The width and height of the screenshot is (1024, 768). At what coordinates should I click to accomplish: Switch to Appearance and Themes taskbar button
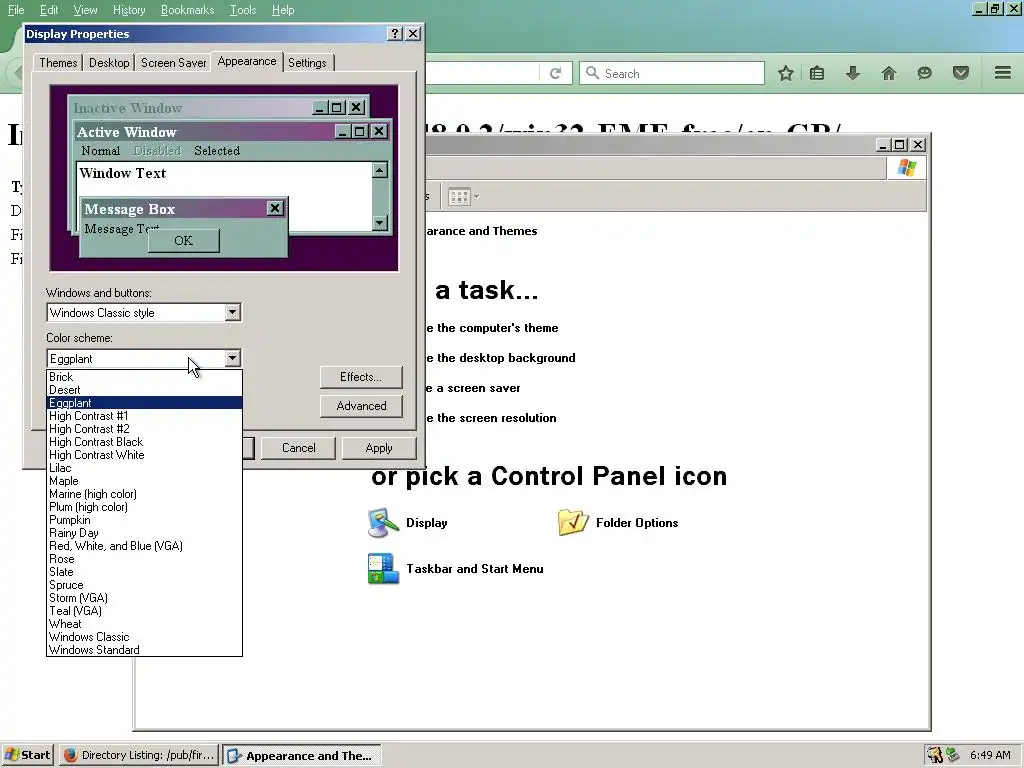(302, 756)
